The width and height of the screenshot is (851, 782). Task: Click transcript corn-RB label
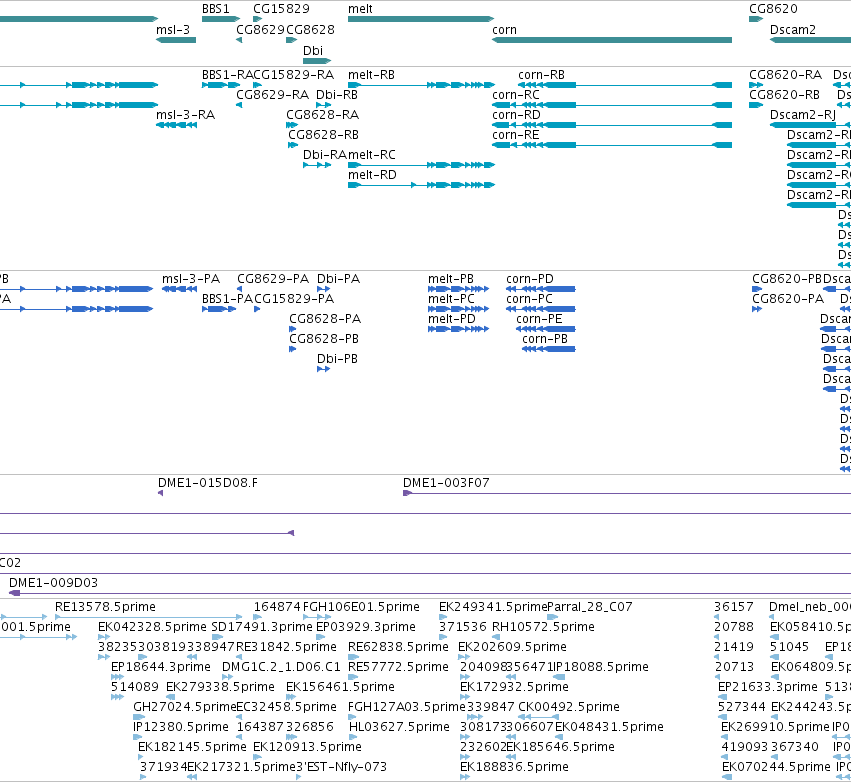[x=542, y=75]
